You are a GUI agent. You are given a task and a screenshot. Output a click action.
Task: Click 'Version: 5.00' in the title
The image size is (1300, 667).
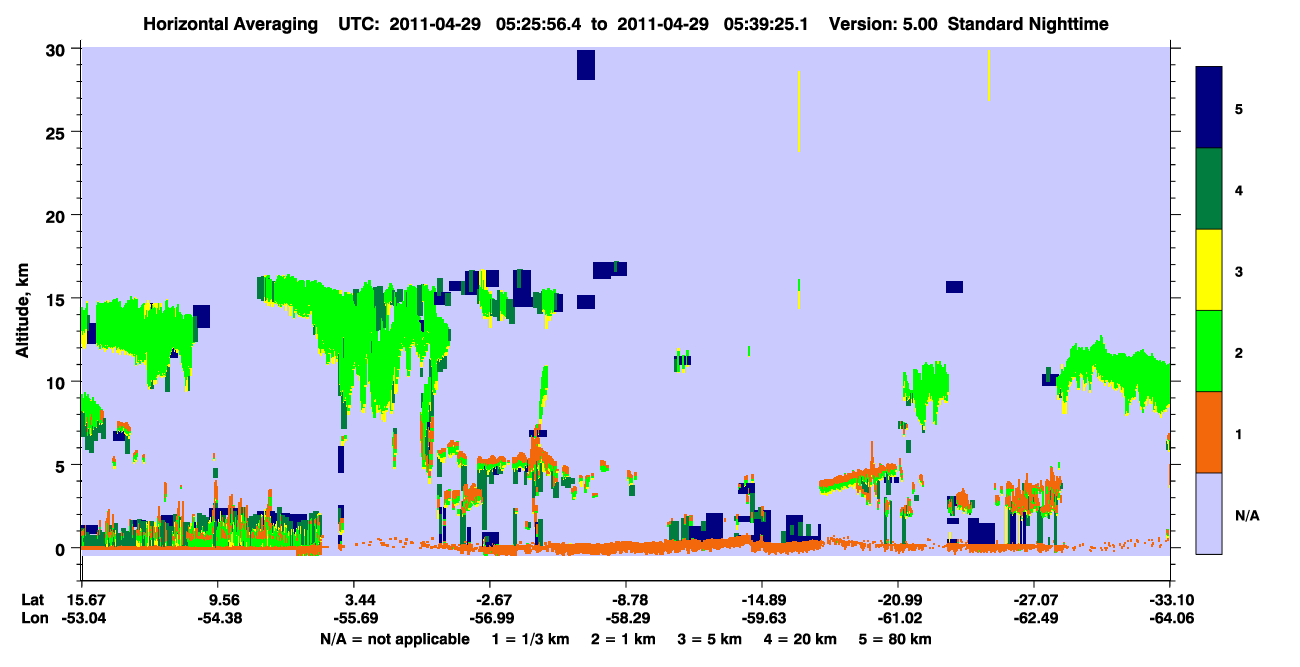click(x=883, y=23)
